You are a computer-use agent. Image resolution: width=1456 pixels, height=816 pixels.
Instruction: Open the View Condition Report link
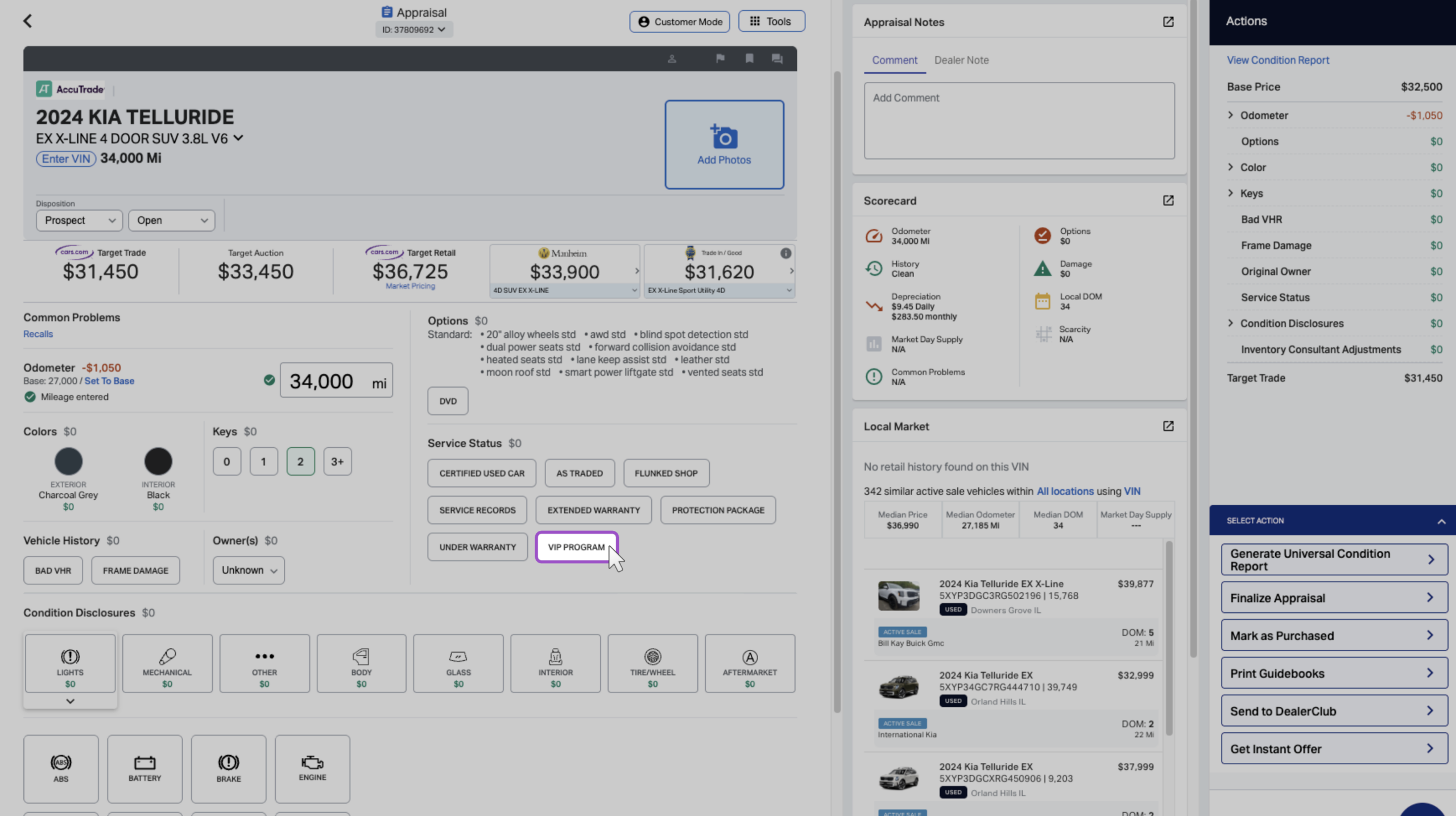click(1277, 60)
